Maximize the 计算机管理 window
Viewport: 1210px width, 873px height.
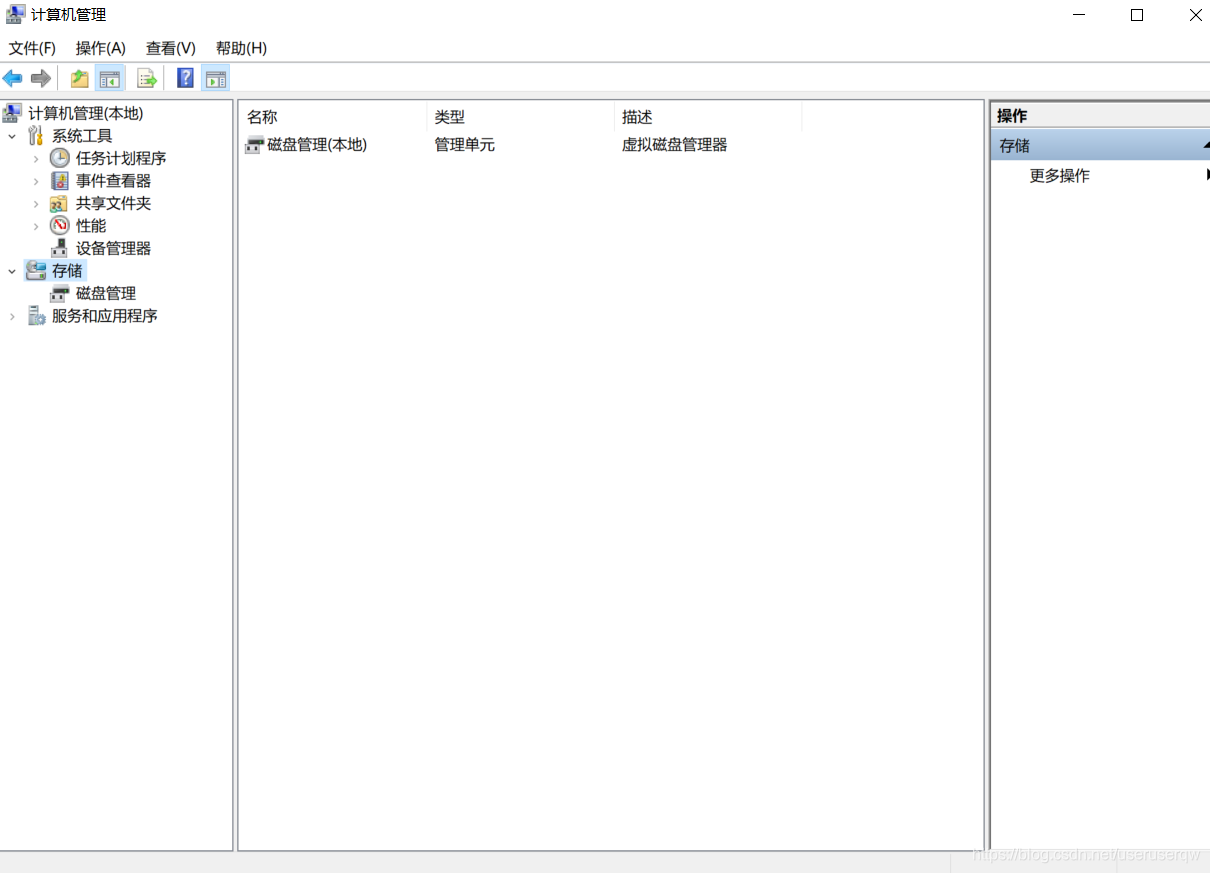click(x=1137, y=15)
